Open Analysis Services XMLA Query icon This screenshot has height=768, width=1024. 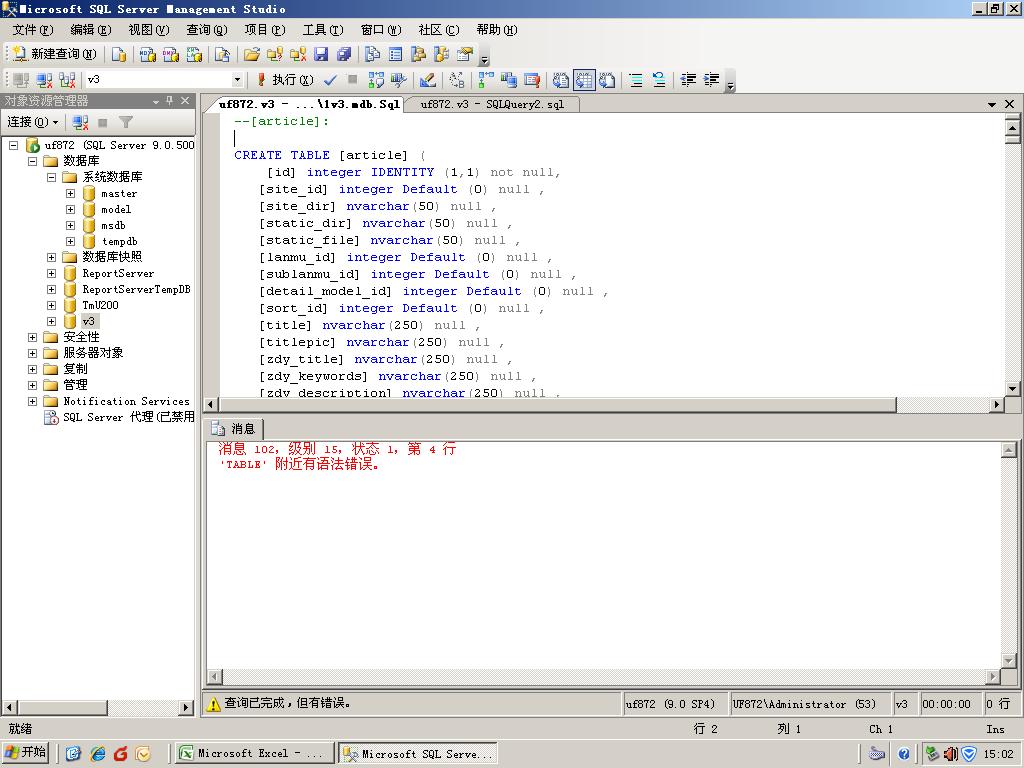(195, 54)
